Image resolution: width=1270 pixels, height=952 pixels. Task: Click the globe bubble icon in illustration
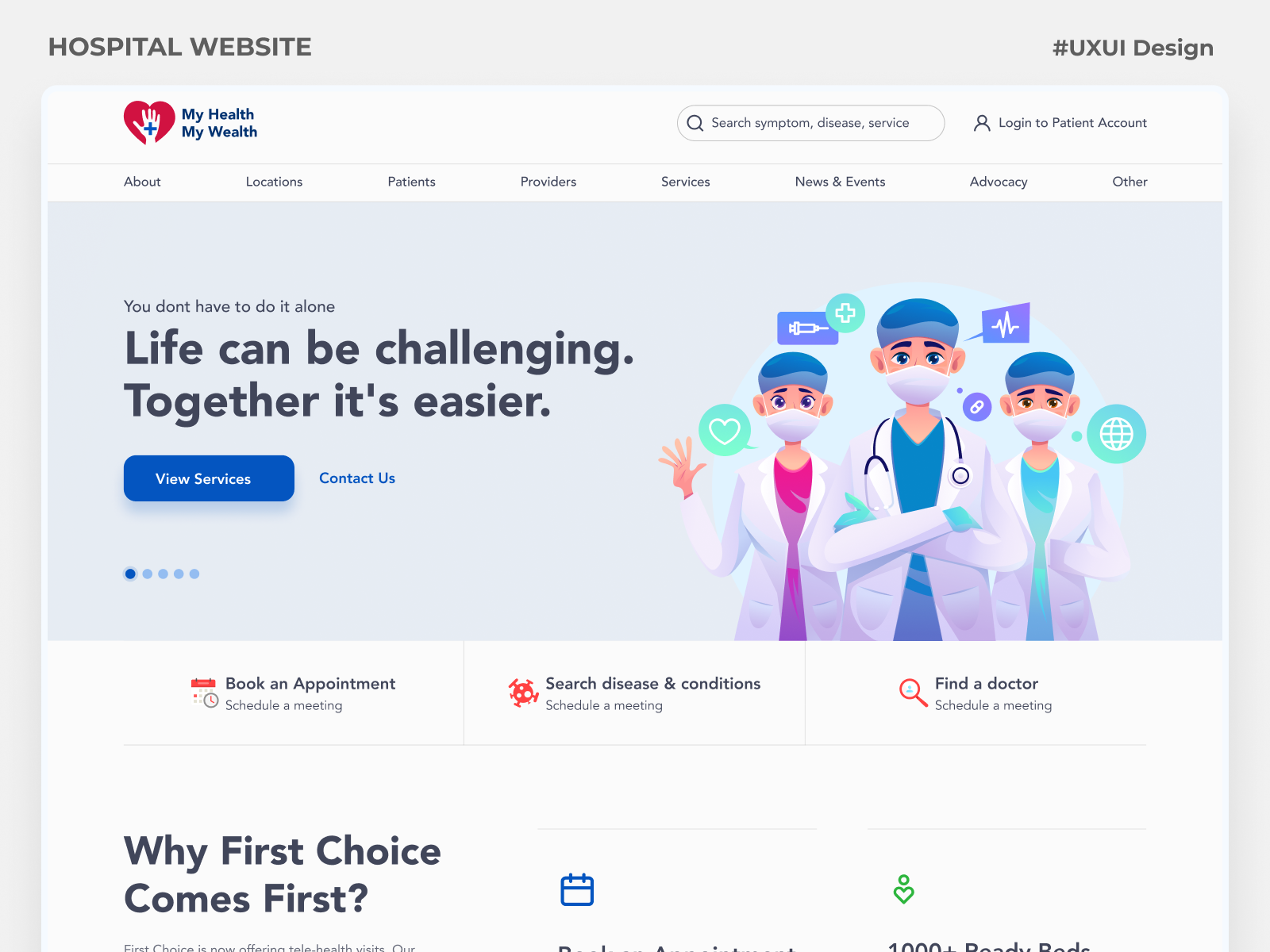coord(1116,434)
